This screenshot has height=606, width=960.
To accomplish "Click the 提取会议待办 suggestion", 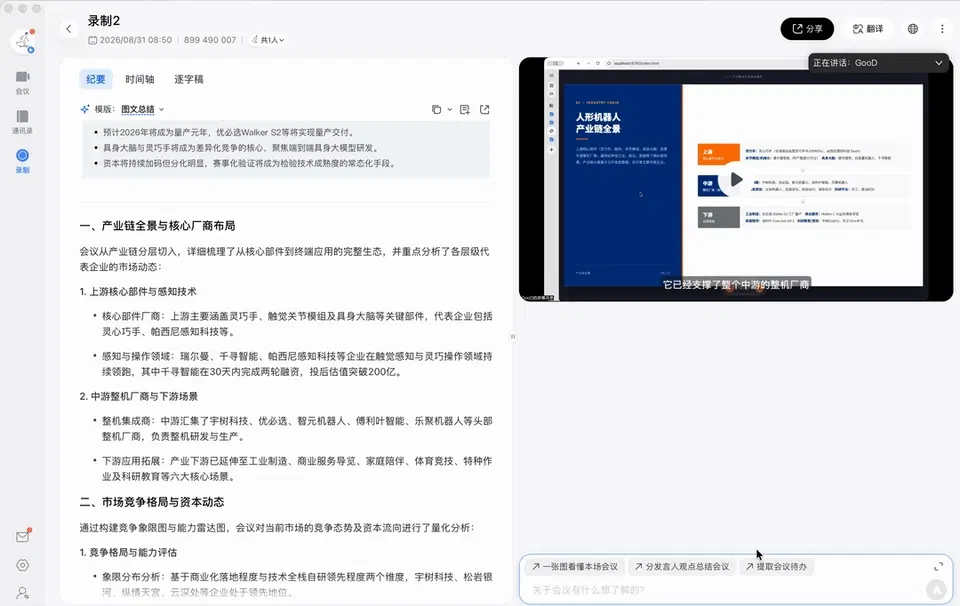I will (x=776, y=567).
